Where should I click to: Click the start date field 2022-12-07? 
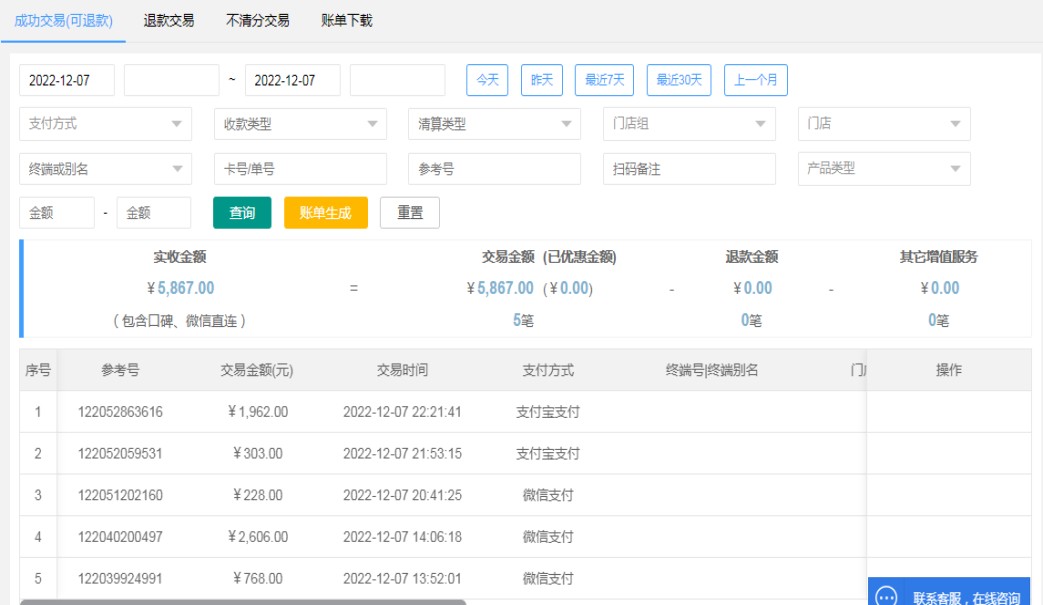tap(67, 80)
